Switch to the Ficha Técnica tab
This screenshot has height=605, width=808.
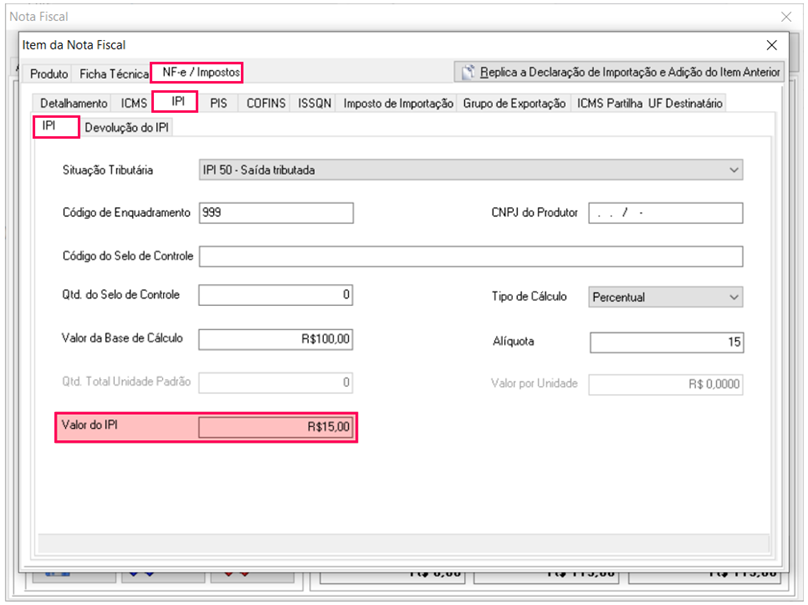pyautogui.click(x=113, y=74)
